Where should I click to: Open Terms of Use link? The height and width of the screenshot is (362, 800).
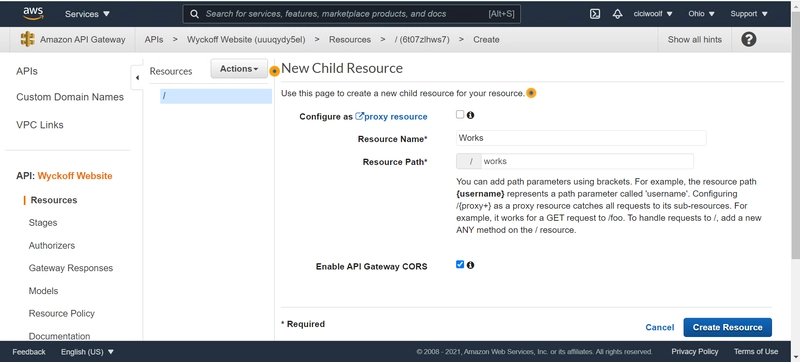coord(756,351)
